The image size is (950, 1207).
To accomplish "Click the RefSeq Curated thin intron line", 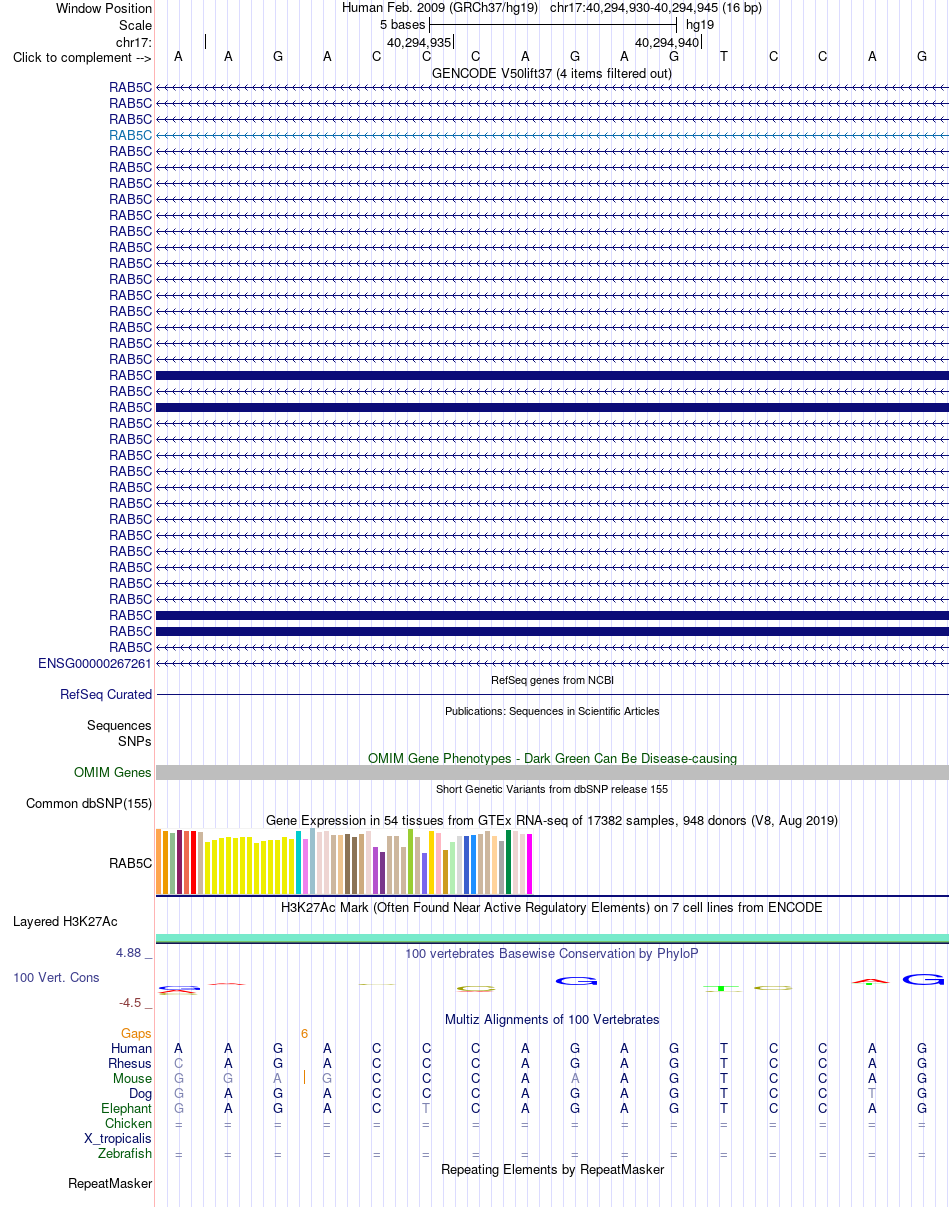I will 552,694.
